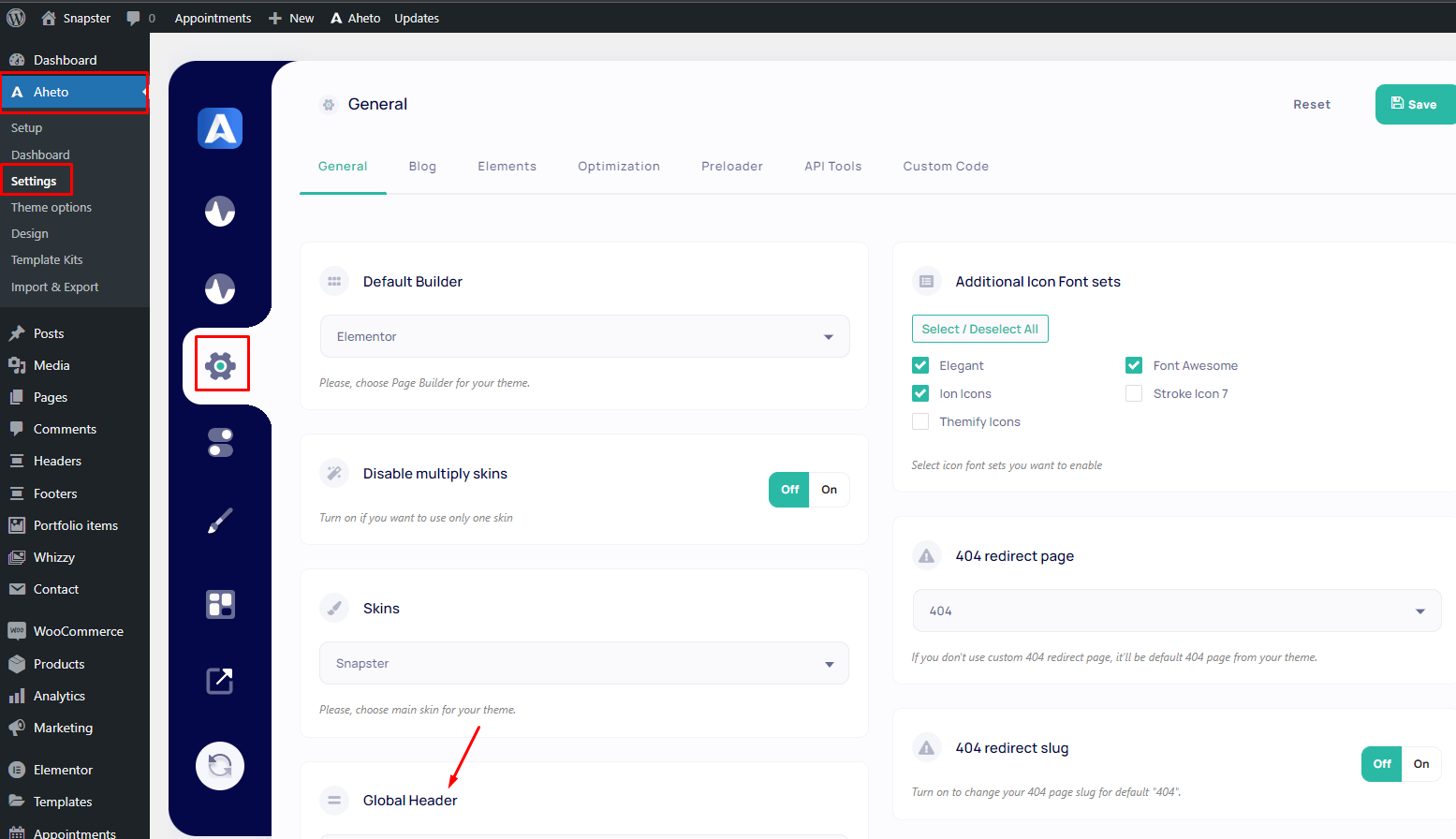The height and width of the screenshot is (839, 1456).
Task: Open Import & Export submenu item
Action: click(54, 287)
